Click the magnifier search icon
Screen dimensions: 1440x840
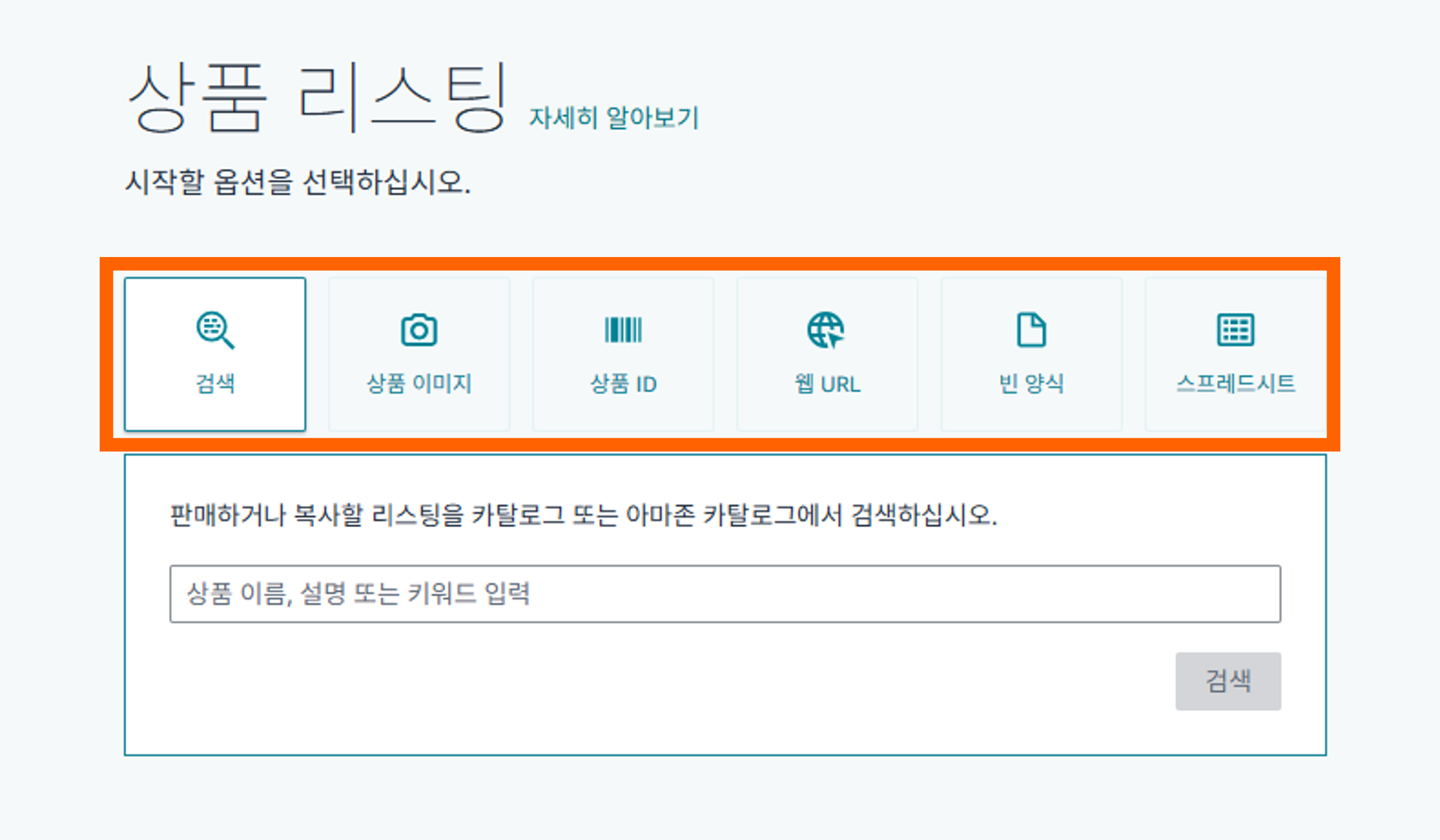click(x=215, y=330)
